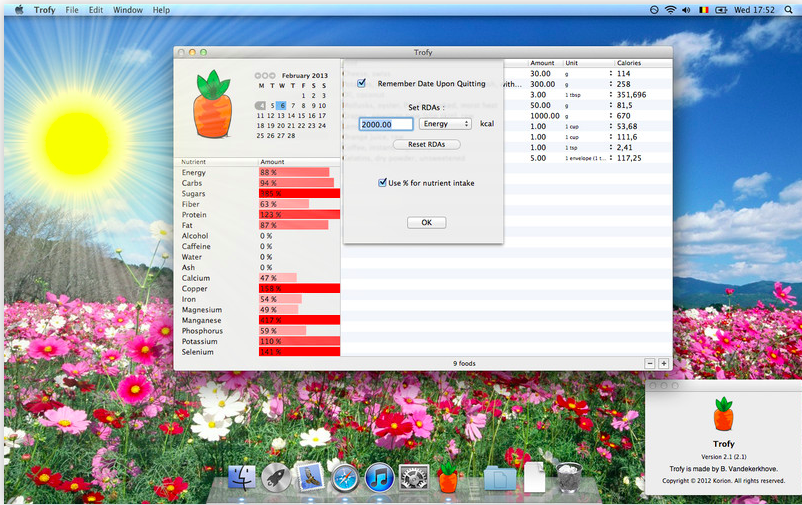Launch Launchpad rocket icon in Dock
The height and width of the screenshot is (505, 802).
(x=276, y=478)
